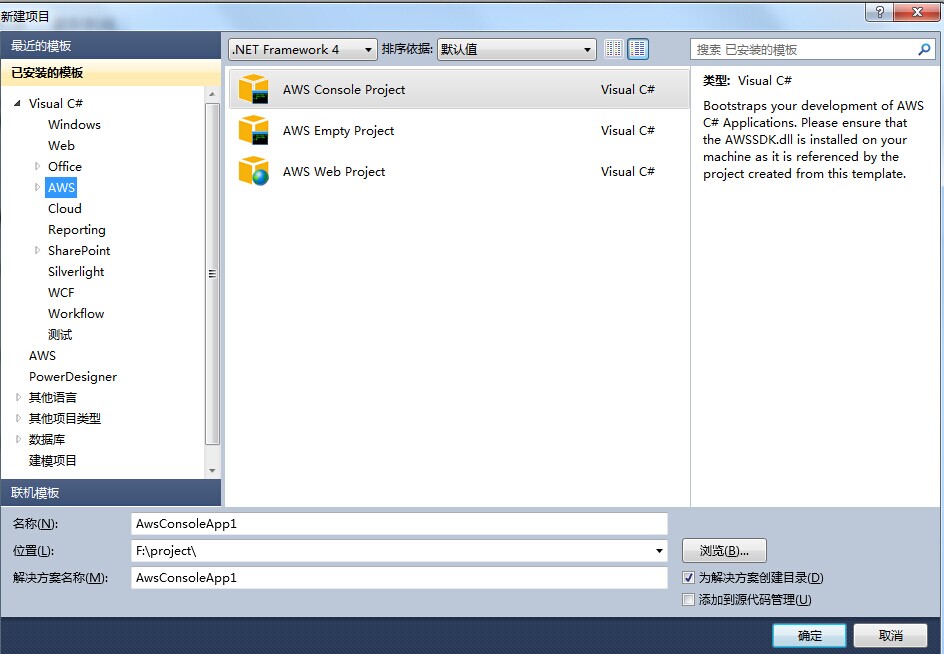Expand the 数据库 node
Image resolution: width=944 pixels, height=654 pixels.
coord(18,440)
